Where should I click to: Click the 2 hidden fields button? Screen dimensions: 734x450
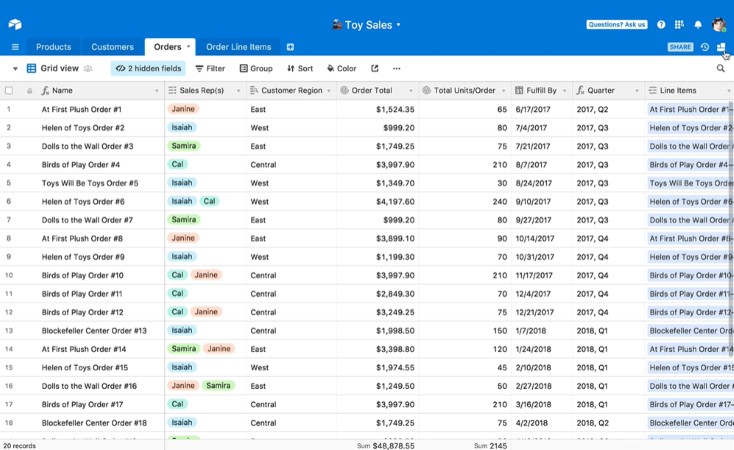[x=148, y=68]
